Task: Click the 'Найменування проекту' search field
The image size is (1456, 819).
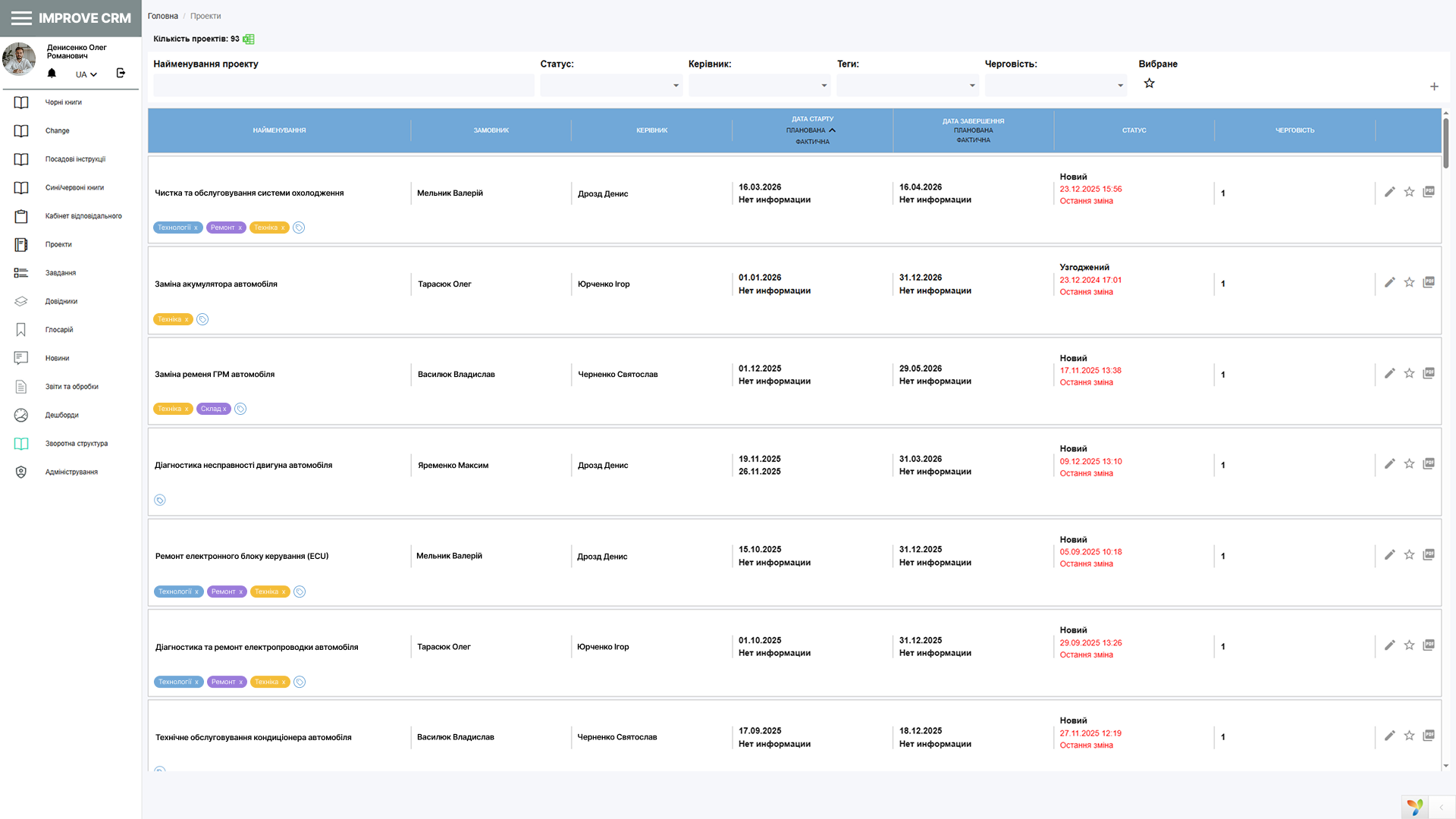Action: pos(344,86)
